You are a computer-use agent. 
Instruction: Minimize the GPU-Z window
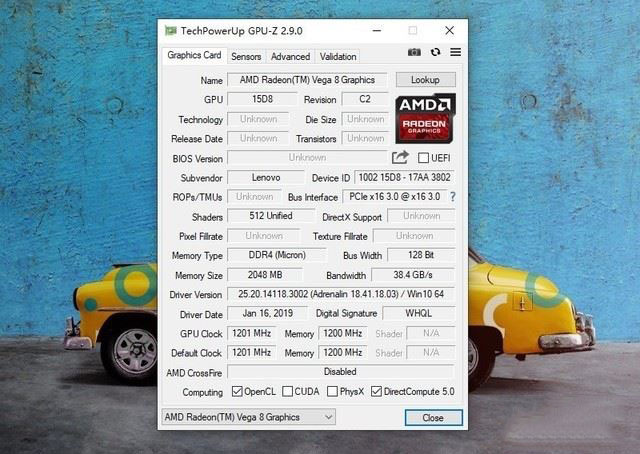point(377,31)
